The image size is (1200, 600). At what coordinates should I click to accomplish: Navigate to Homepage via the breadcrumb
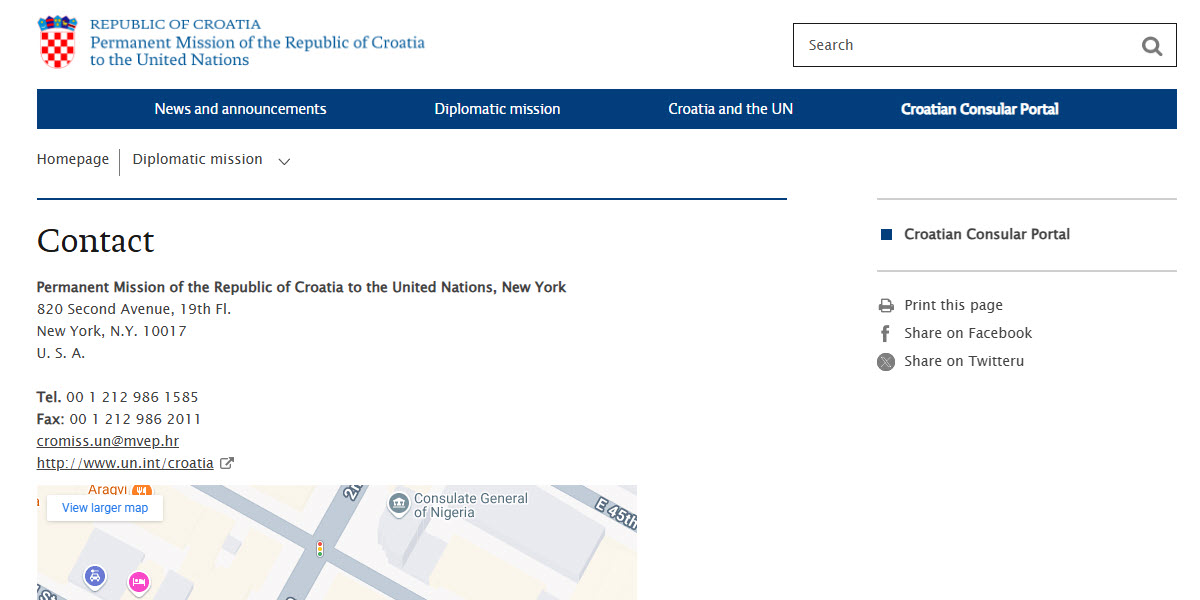click(73, 159)
